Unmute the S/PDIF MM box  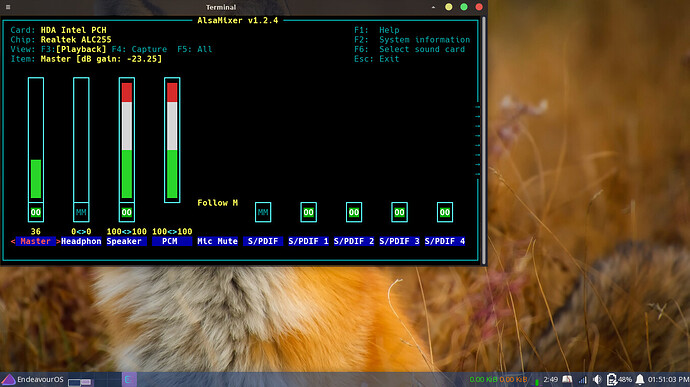[x=263, y=212]
